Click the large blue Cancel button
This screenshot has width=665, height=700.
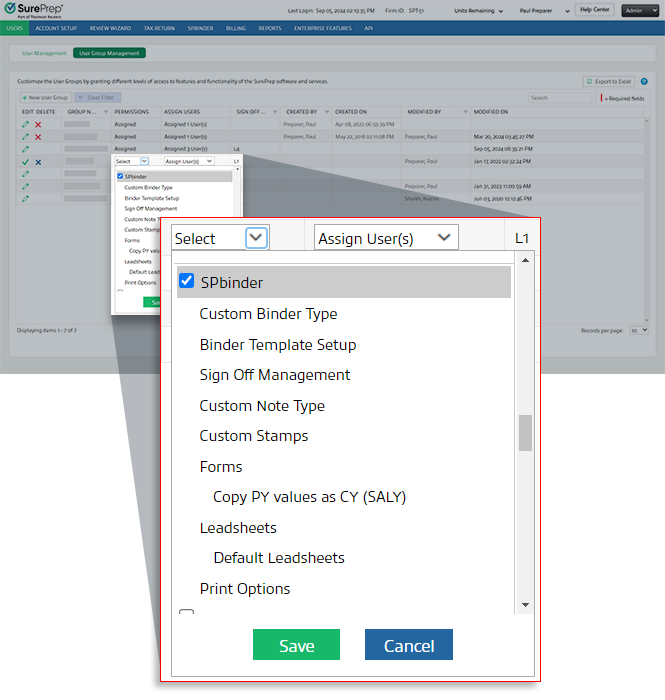coord(408,645)
